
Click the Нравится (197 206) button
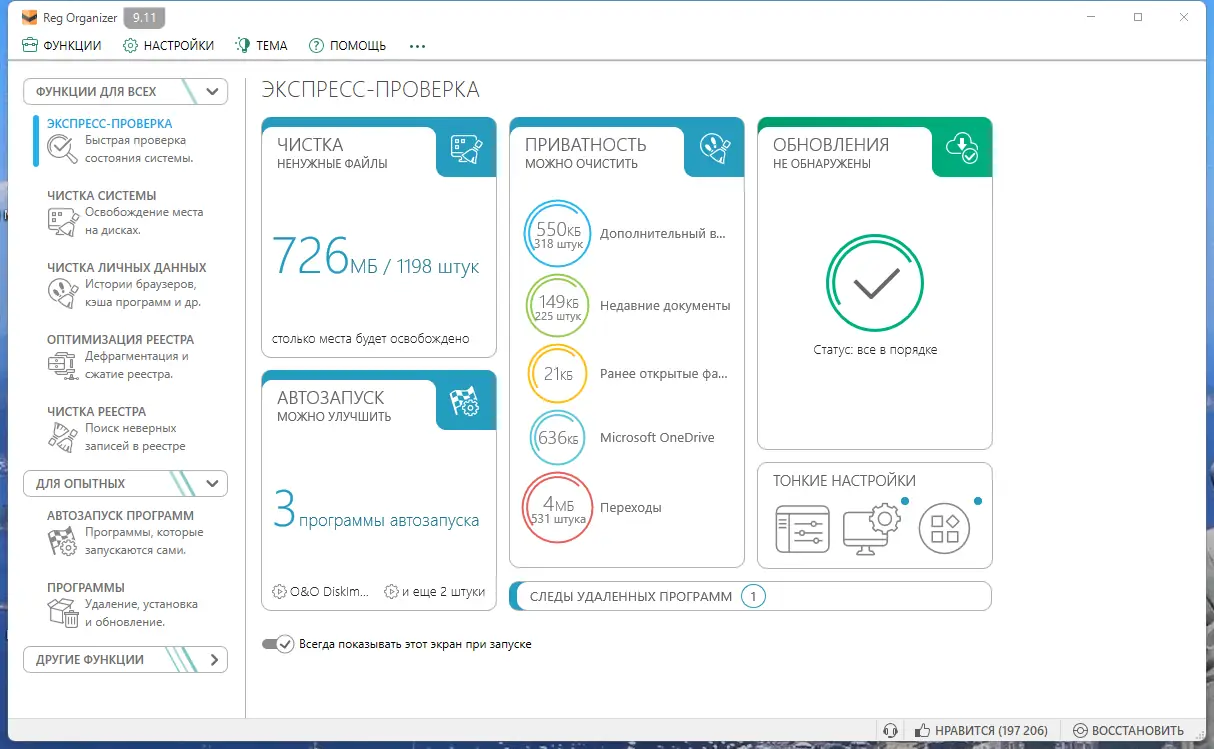981,731
